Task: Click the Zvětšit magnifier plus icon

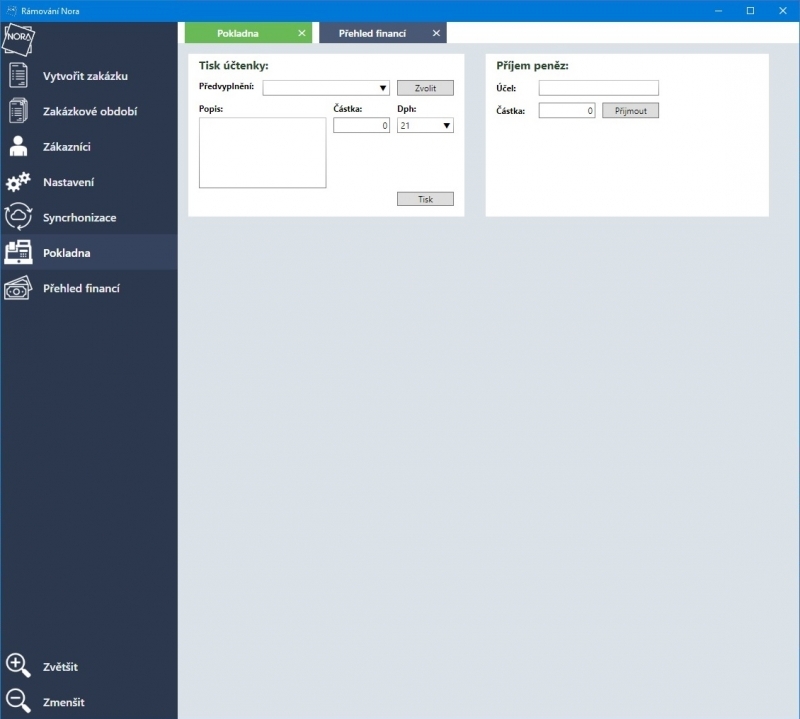Action: click(18, 666)
